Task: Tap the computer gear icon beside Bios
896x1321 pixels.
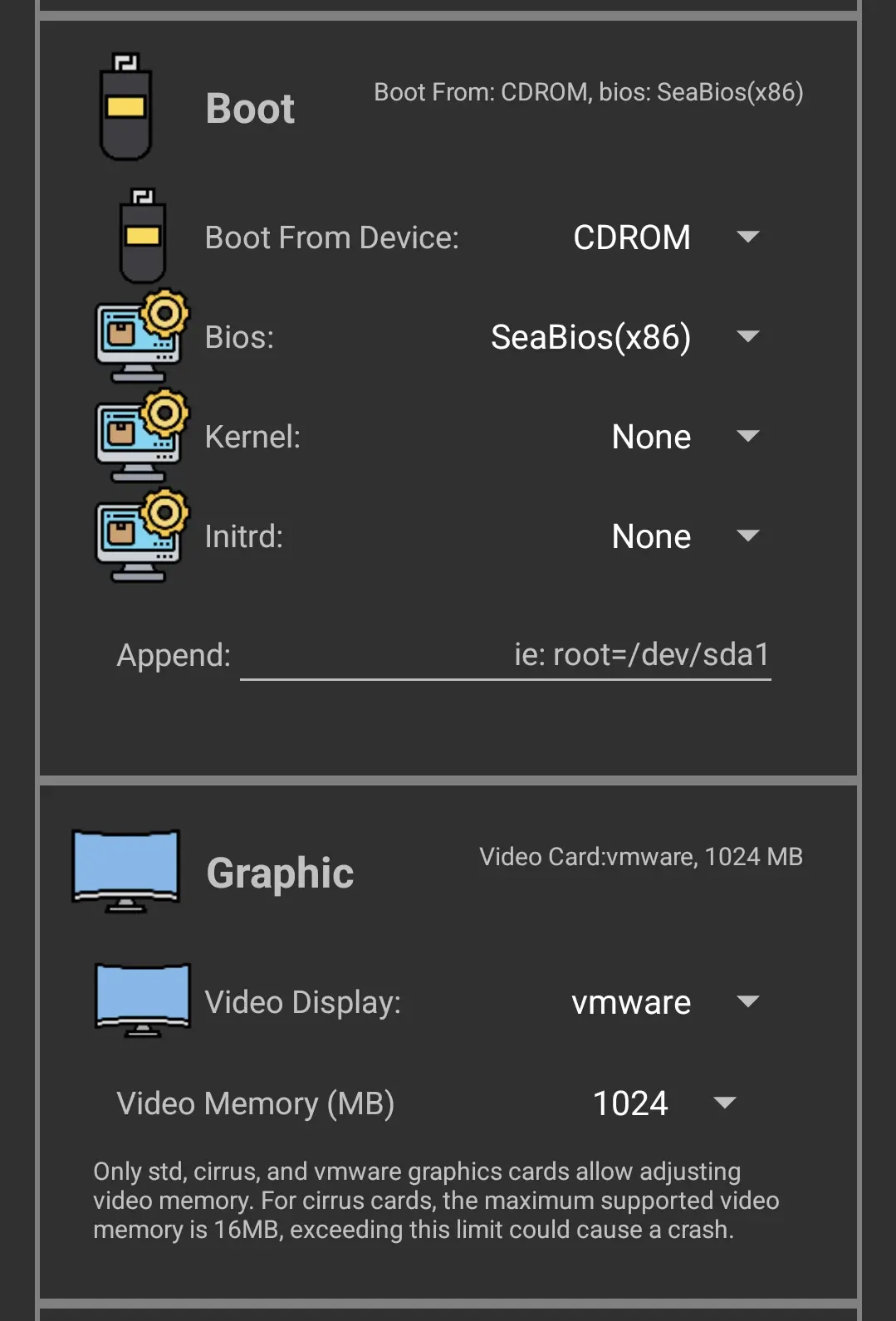Action: click(143, 336)
